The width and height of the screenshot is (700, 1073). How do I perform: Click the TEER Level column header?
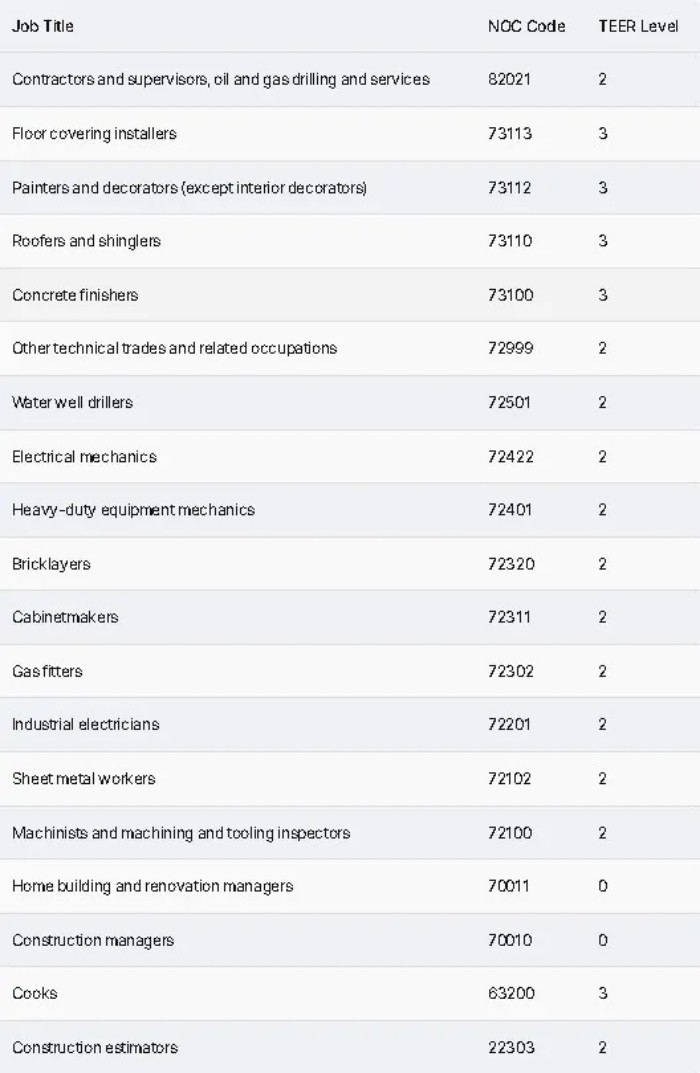pos(638,26)
